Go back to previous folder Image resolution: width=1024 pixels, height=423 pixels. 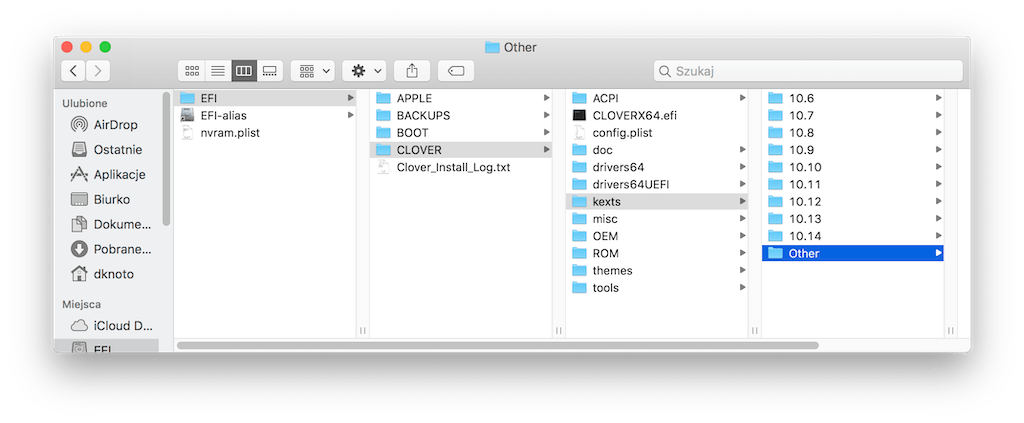tap(73, 71)
